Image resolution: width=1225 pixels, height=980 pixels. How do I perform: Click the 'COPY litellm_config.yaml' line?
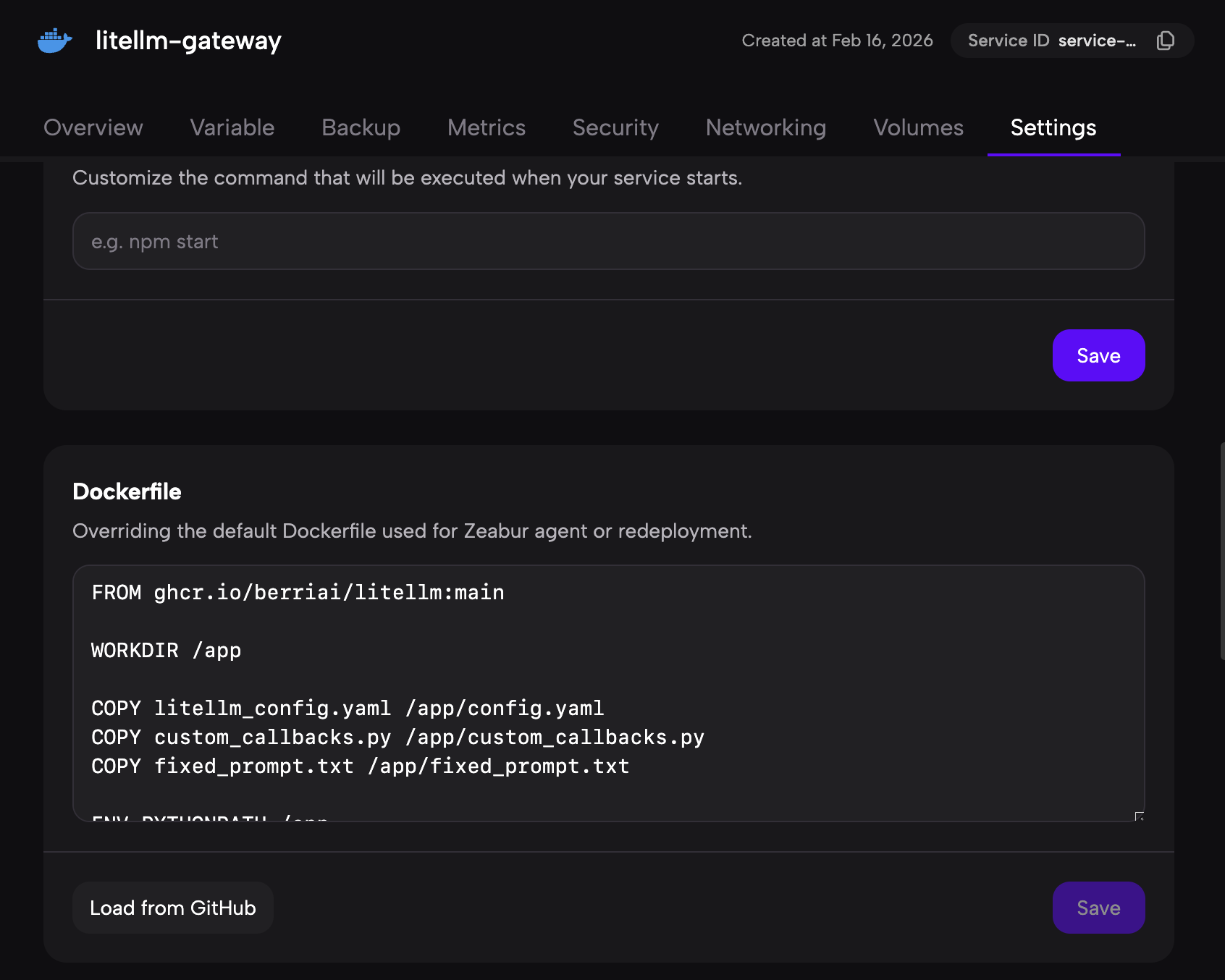tap(348, 708)
